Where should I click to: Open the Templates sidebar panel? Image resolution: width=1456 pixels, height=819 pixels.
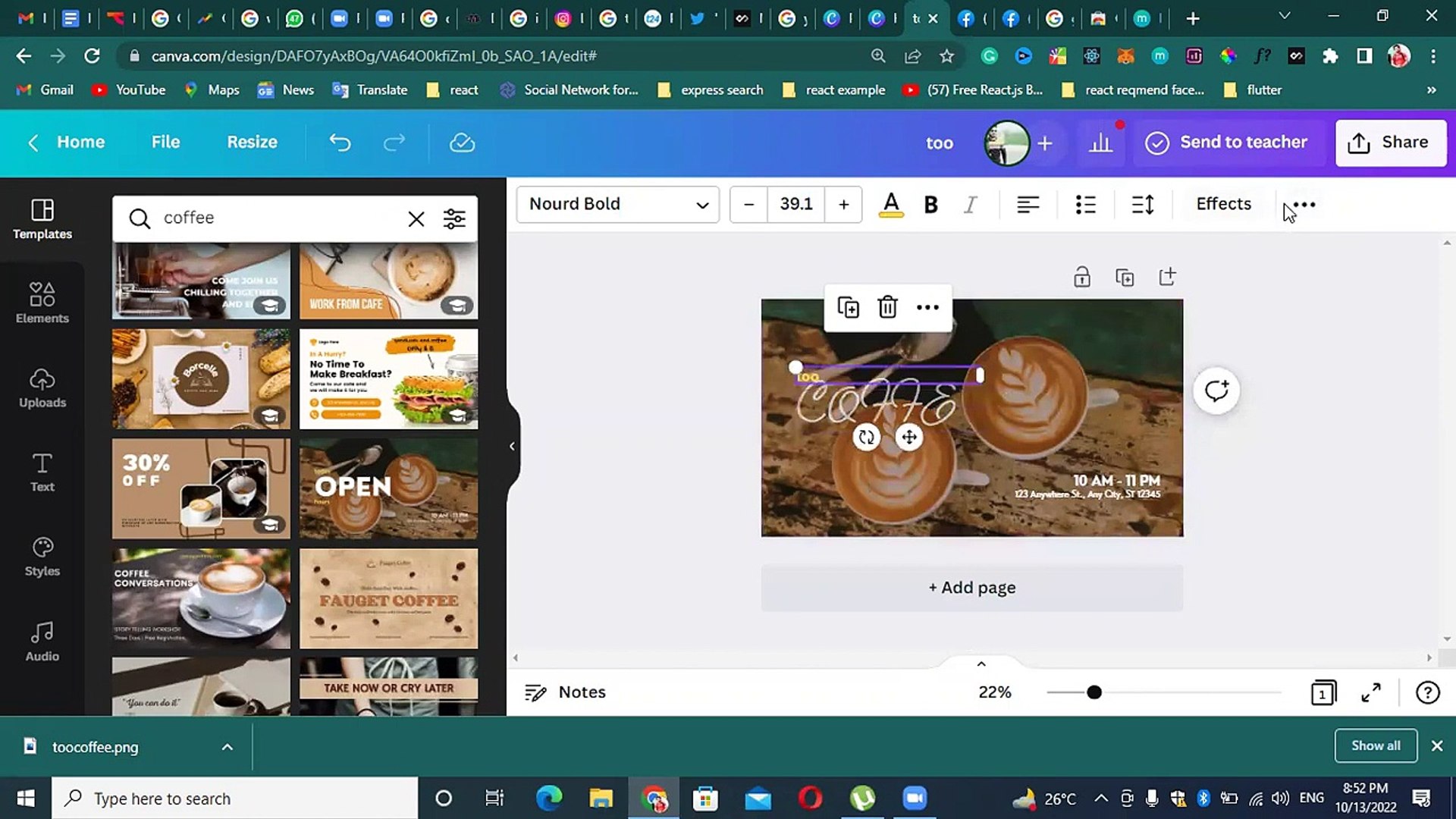tap(42, 218)
